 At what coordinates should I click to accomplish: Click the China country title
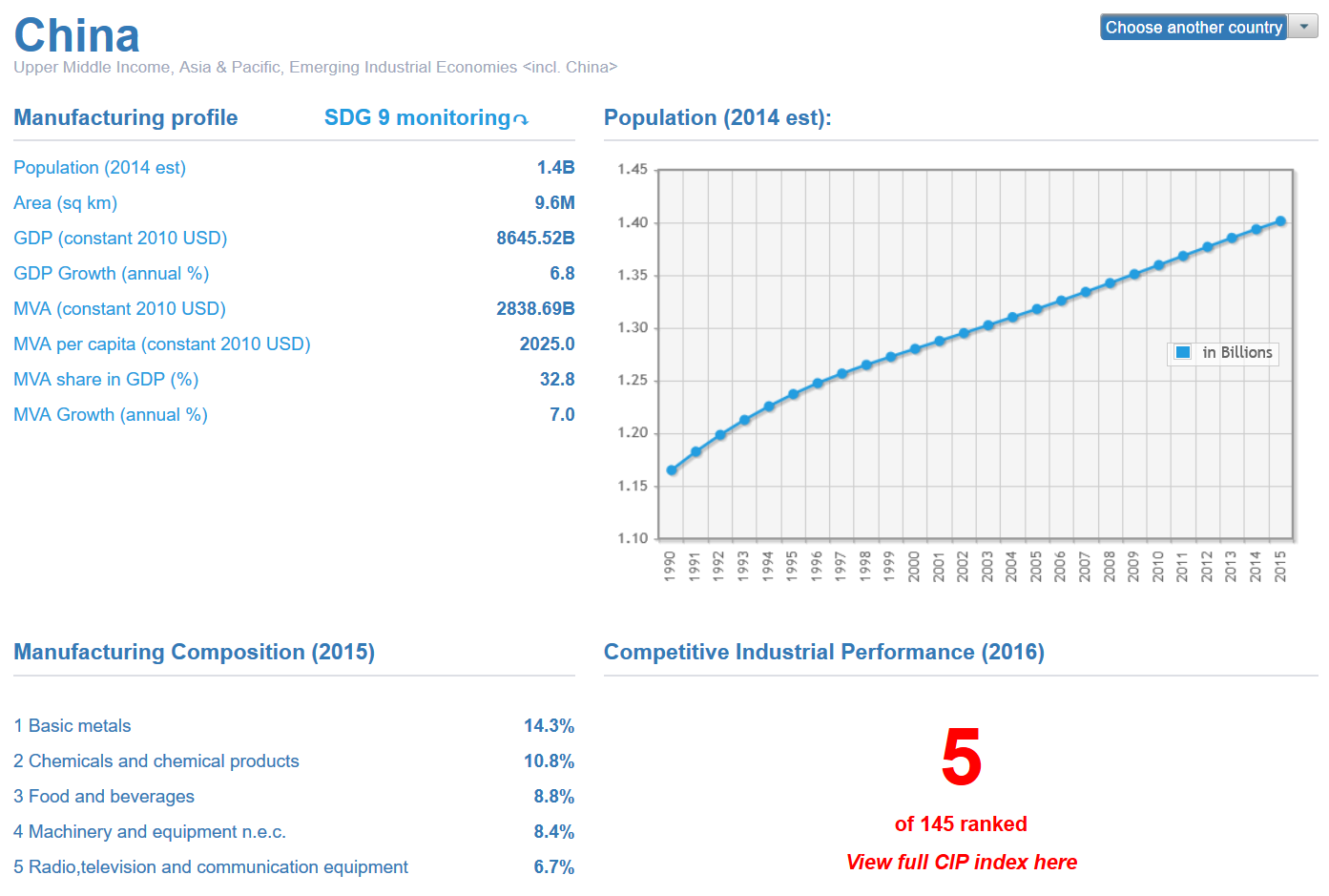76,36
